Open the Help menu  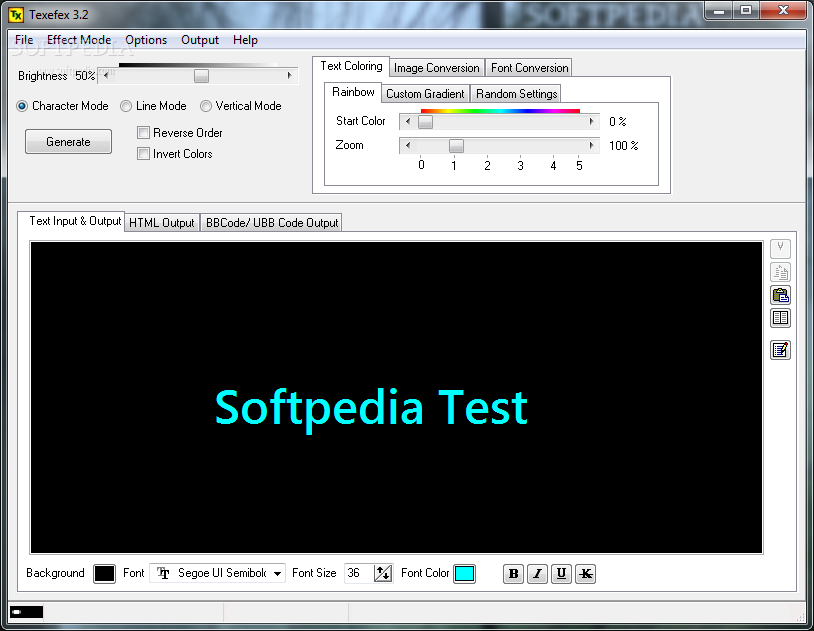[245, 40]
